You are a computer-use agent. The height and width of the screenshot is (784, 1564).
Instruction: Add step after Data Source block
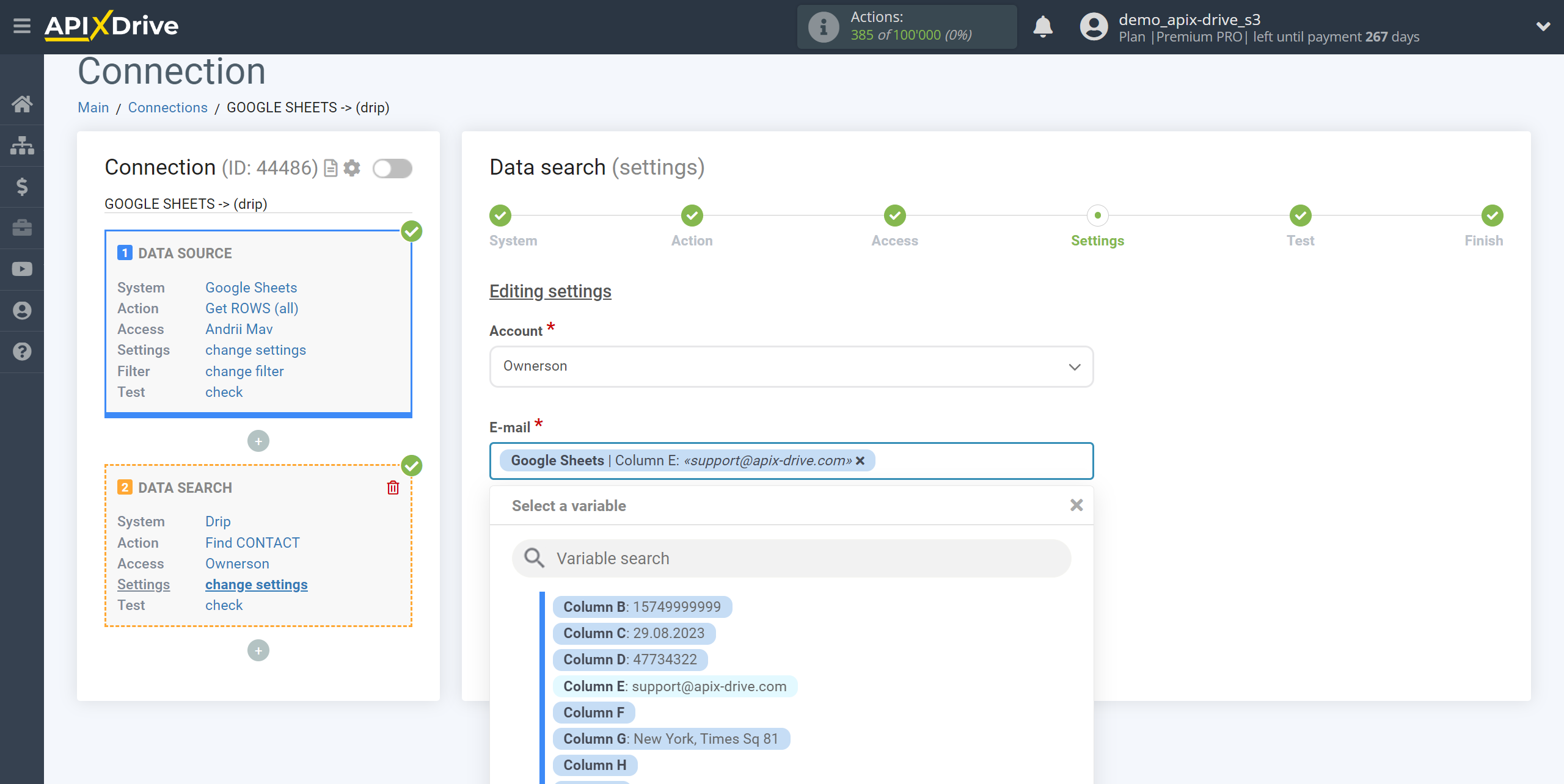258,441
